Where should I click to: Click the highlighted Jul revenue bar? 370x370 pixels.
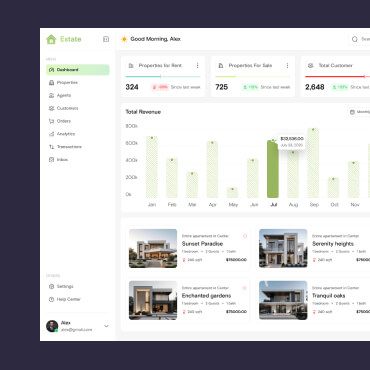(x=273, y=169)
